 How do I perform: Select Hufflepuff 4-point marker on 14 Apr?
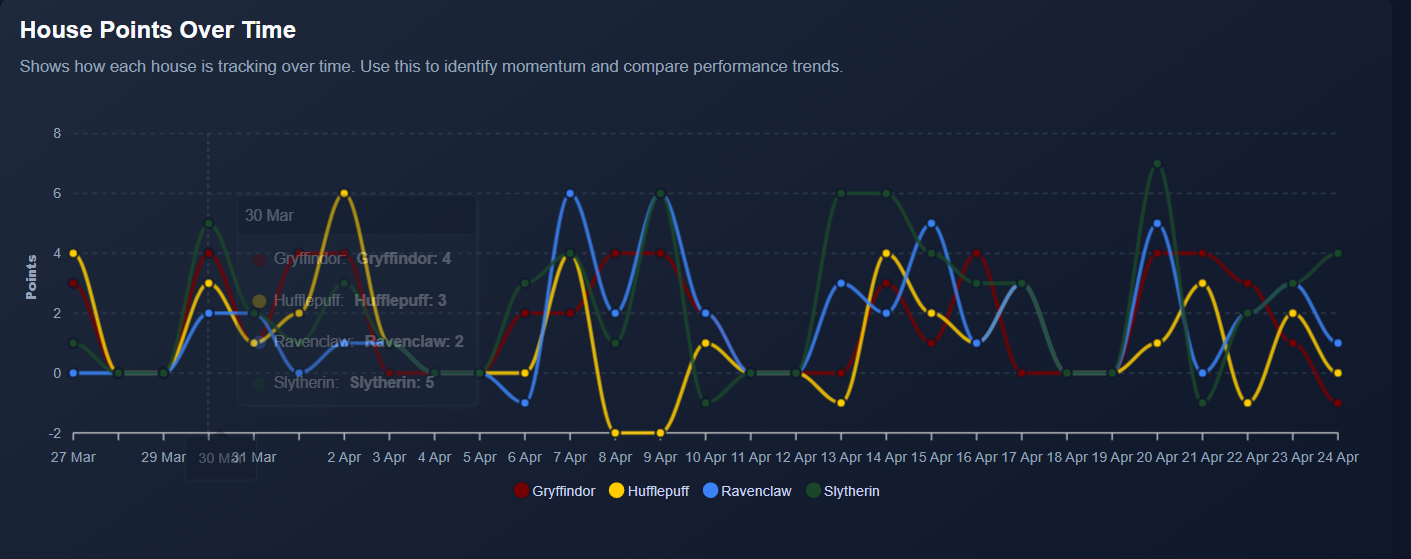pos(886,253)
